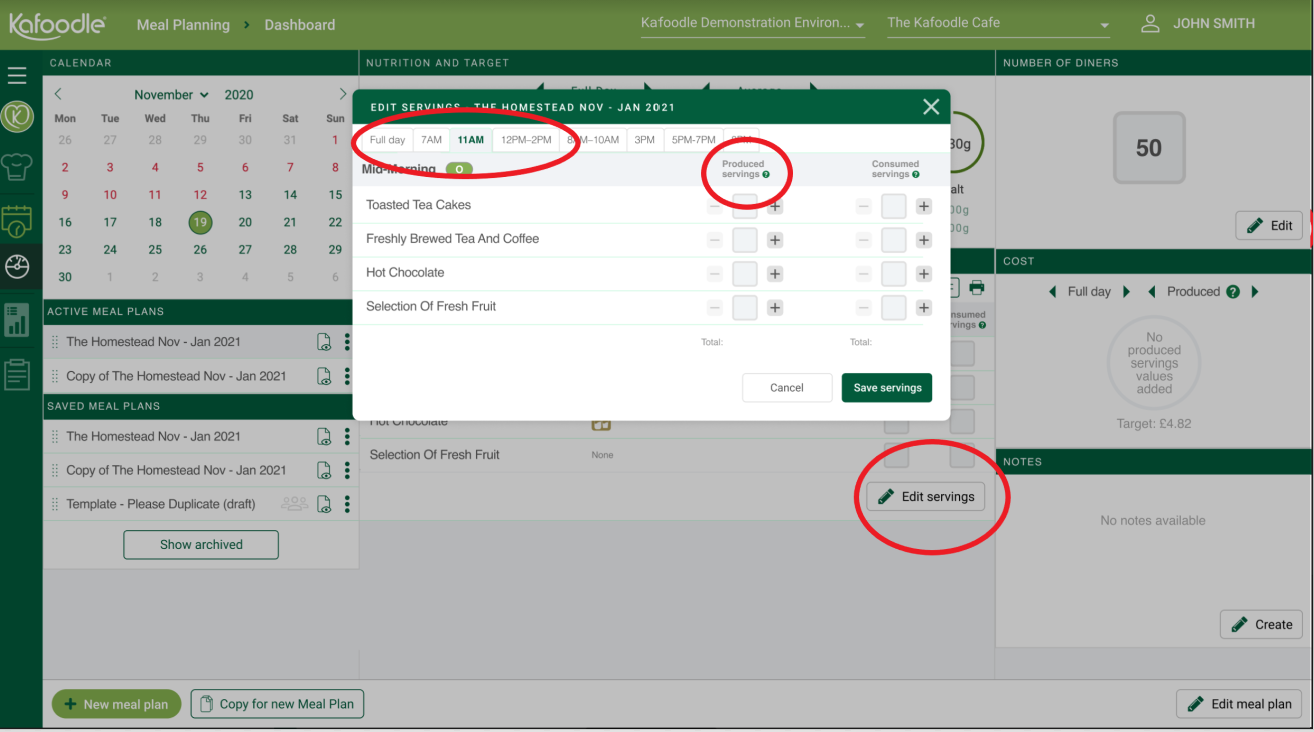Image resolution: width=1314 pixels, height=732 pixels.
Task: Open options for active Copy of The Homestead plan
Action: click(347, 376)
